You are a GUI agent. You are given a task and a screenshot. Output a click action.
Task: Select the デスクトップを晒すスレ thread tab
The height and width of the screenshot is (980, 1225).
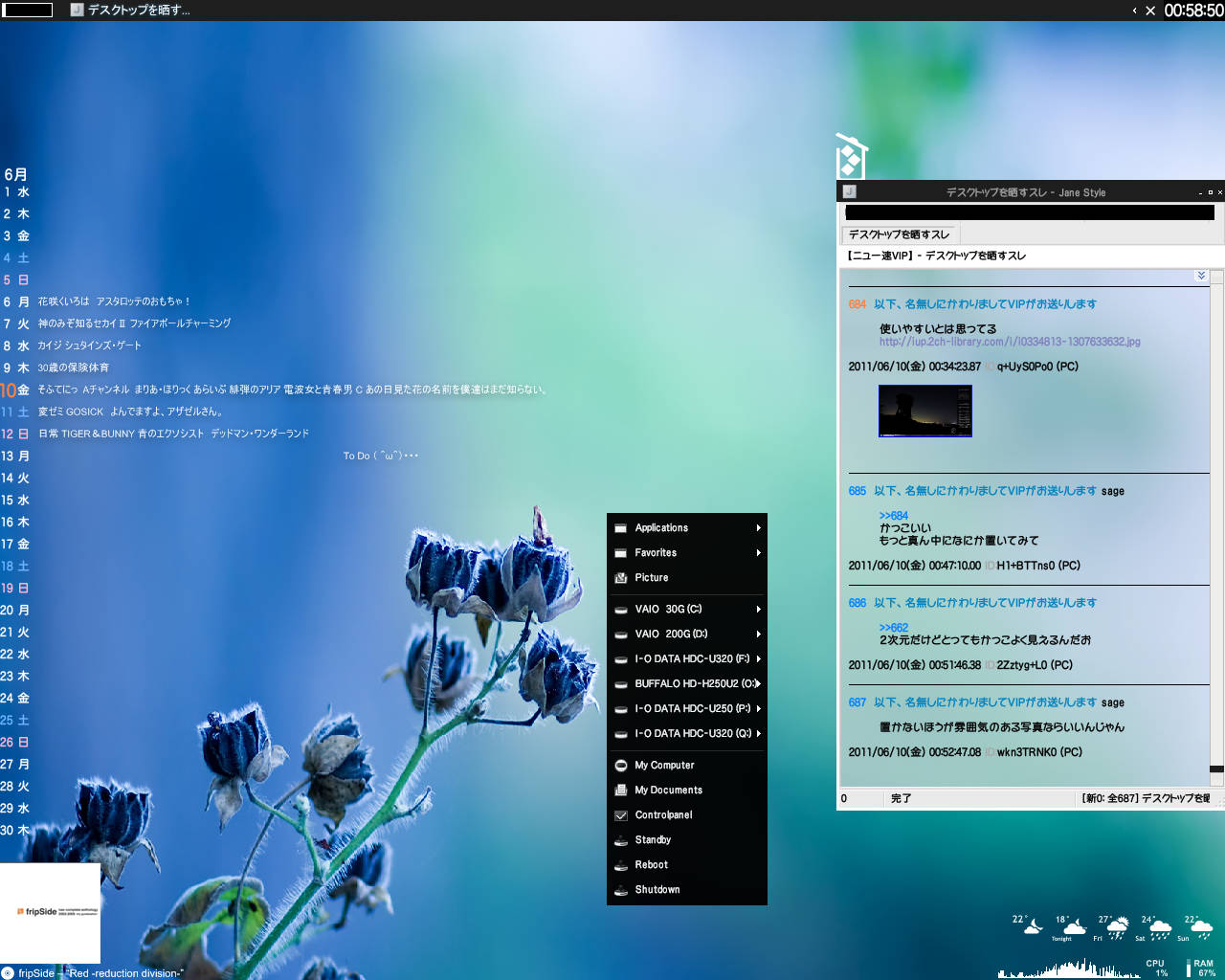coord(899,234)
